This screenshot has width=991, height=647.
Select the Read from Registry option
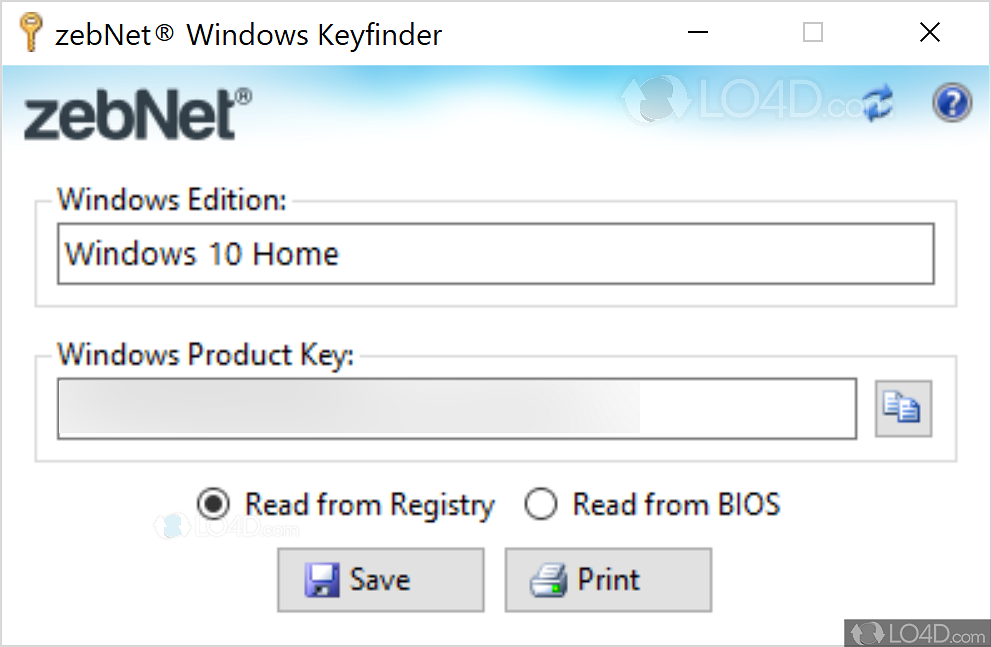[213, 505]
